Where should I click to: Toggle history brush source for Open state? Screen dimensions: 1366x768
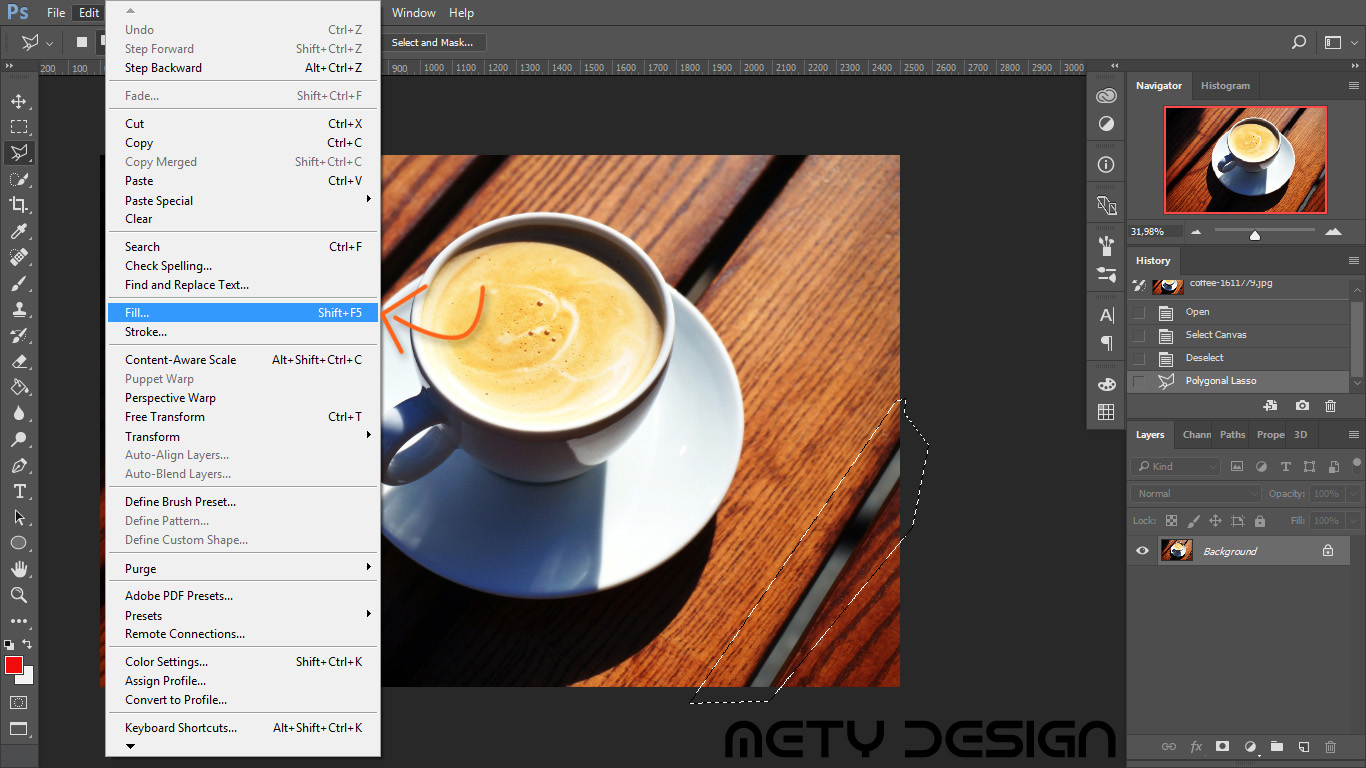pyautogui.click(x=1139, y=312)
